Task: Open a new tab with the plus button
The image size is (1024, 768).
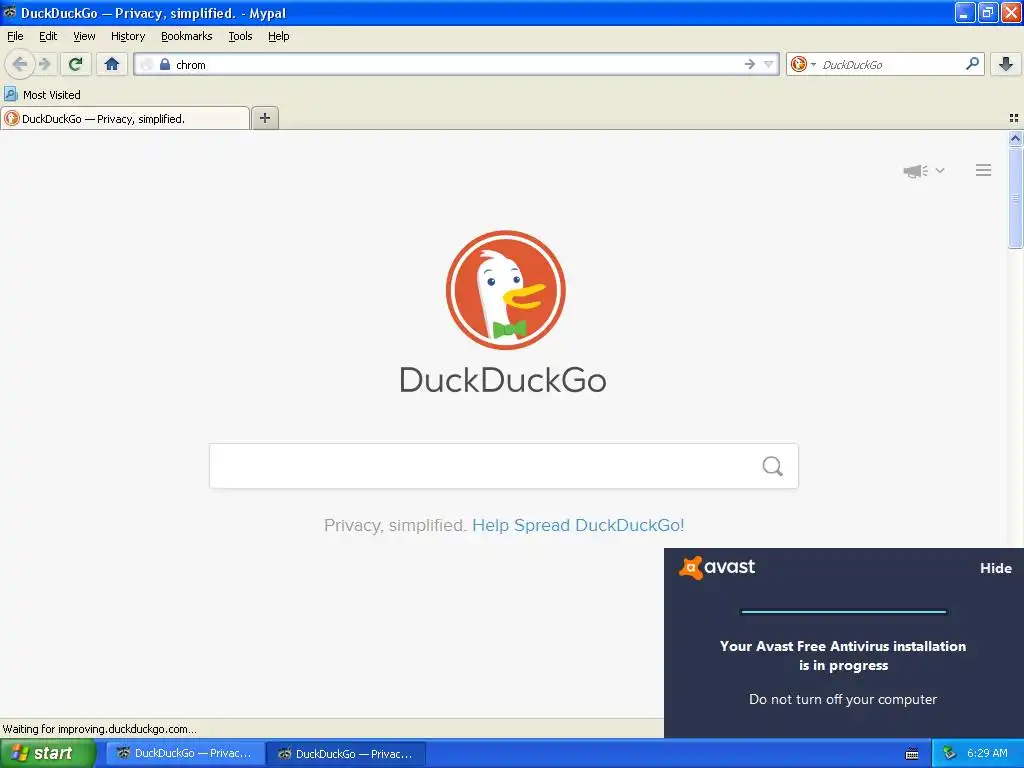Action: [x=264, y=118]
